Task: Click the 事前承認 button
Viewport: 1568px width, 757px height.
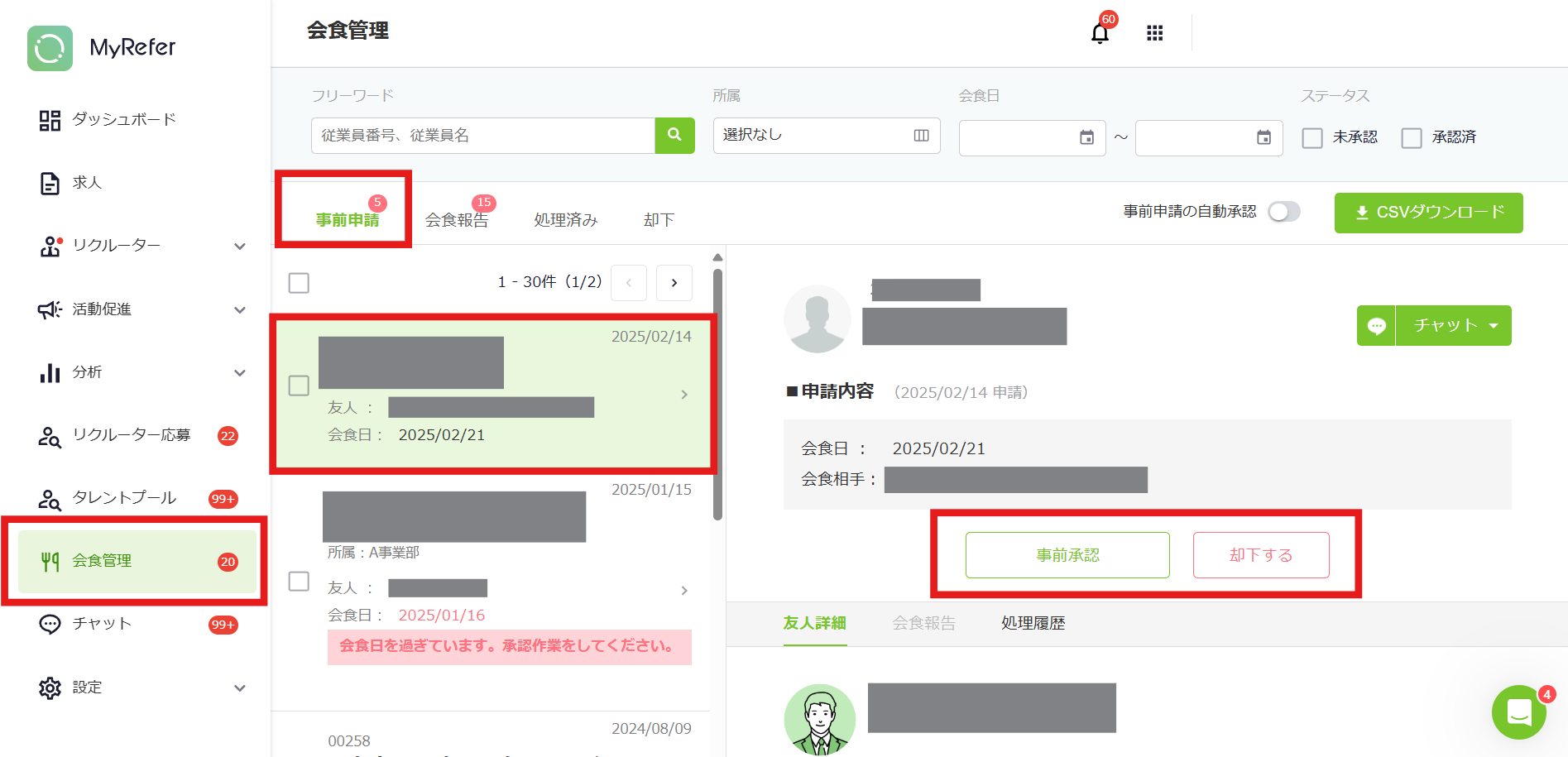Action: point(1067,555)
